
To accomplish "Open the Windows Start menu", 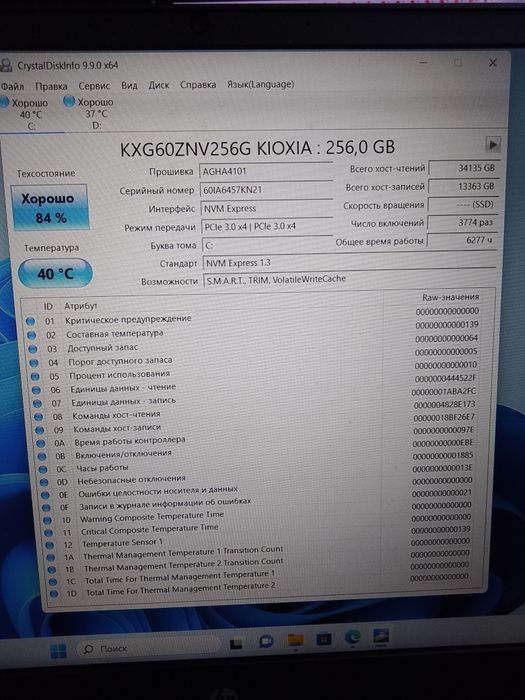I will [x=58, y=651].
